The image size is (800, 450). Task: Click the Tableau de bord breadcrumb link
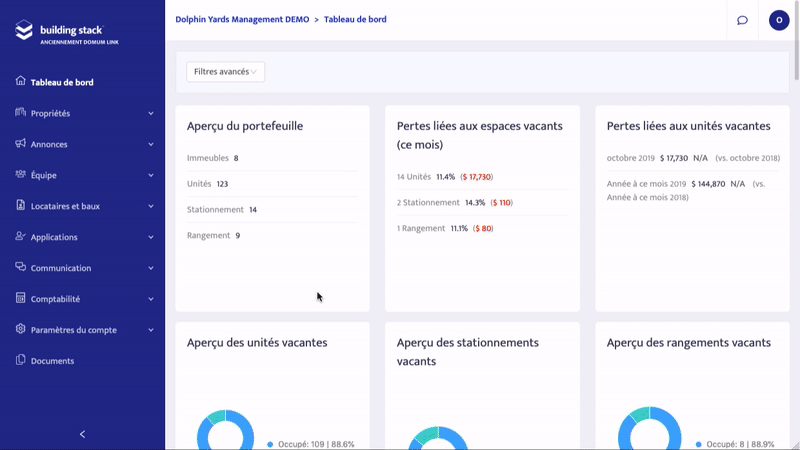coord(355,19)
